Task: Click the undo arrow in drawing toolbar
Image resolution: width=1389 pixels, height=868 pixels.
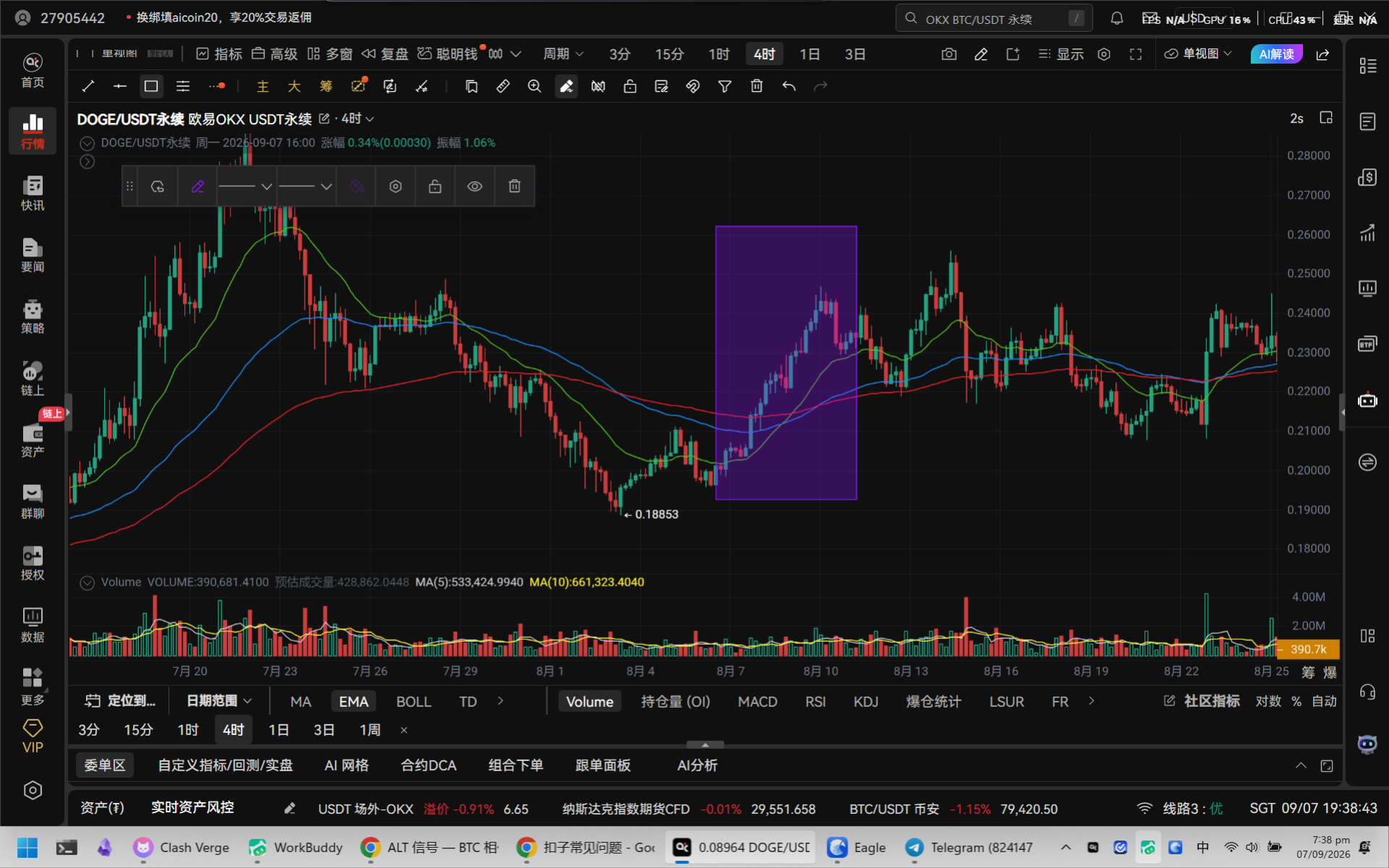Action: coord(788,86)
